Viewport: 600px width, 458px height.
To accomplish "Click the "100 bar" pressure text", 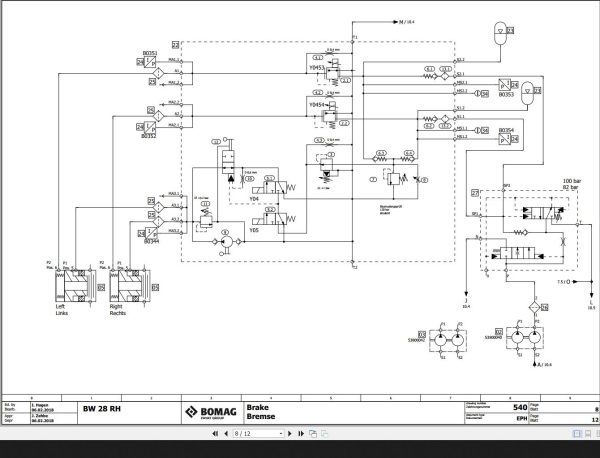I will (x=572, y=181).
